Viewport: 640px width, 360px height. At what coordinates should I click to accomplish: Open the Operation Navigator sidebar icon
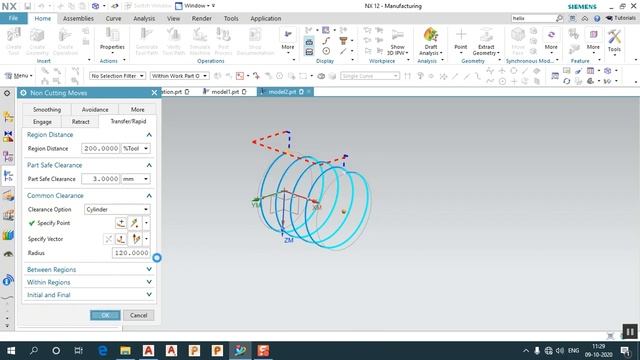pos(8,176)
